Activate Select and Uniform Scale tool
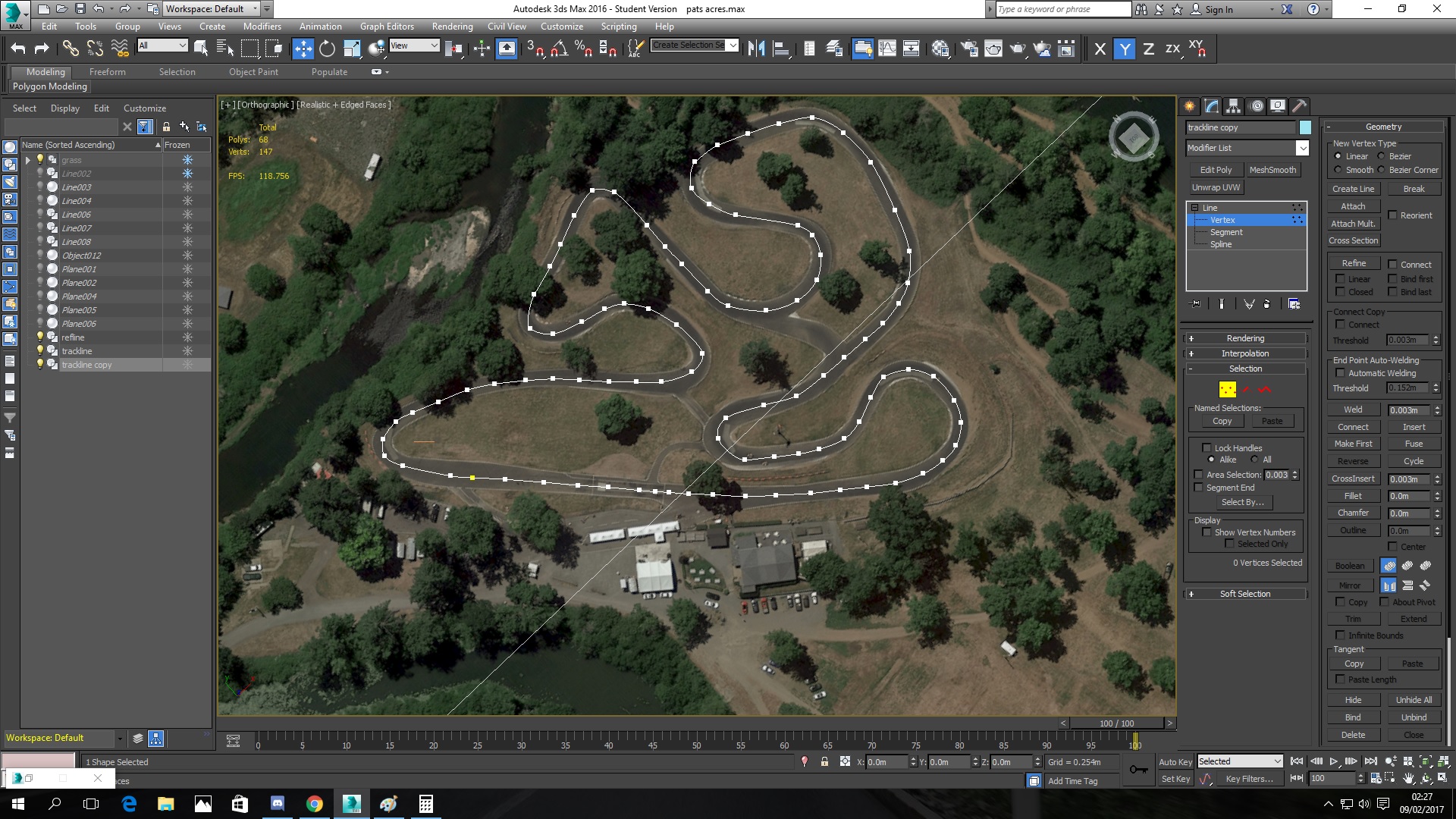1456x819 pixels. coord(352,49)
